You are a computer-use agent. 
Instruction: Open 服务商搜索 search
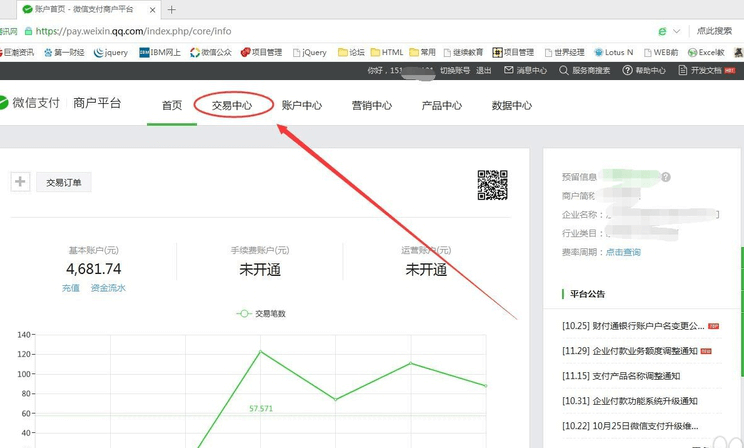585,70
